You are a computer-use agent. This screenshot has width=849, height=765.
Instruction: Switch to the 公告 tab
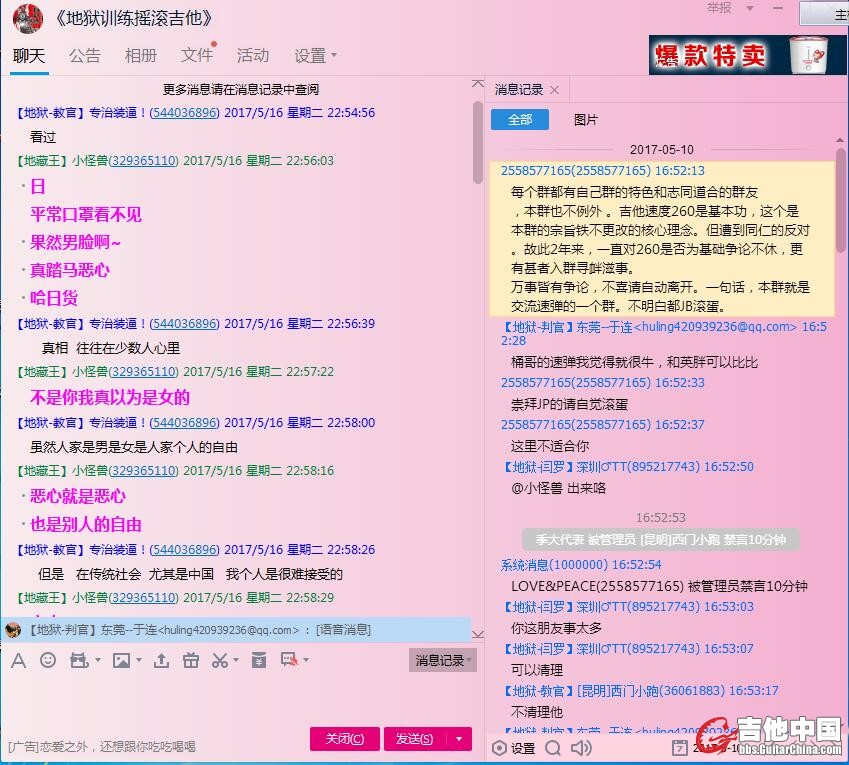click(x=85, y=55)
